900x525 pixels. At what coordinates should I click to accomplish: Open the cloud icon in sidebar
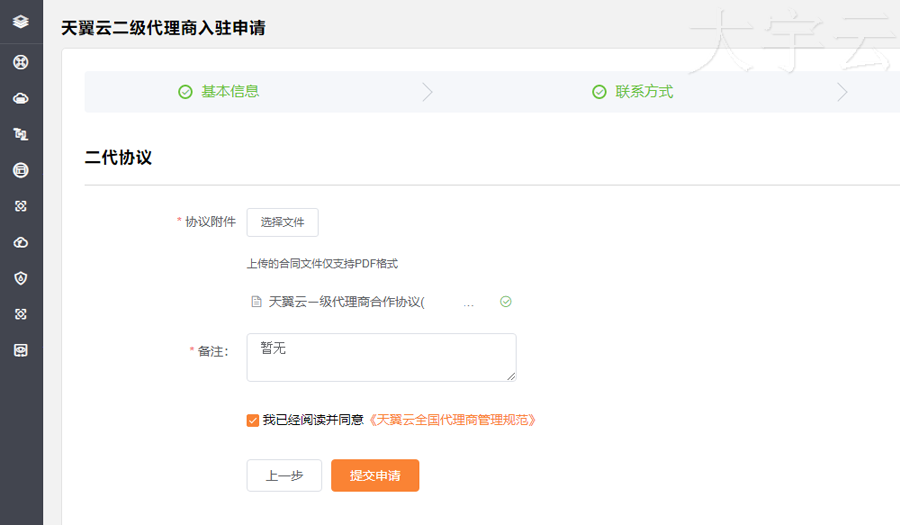point(21,99)
